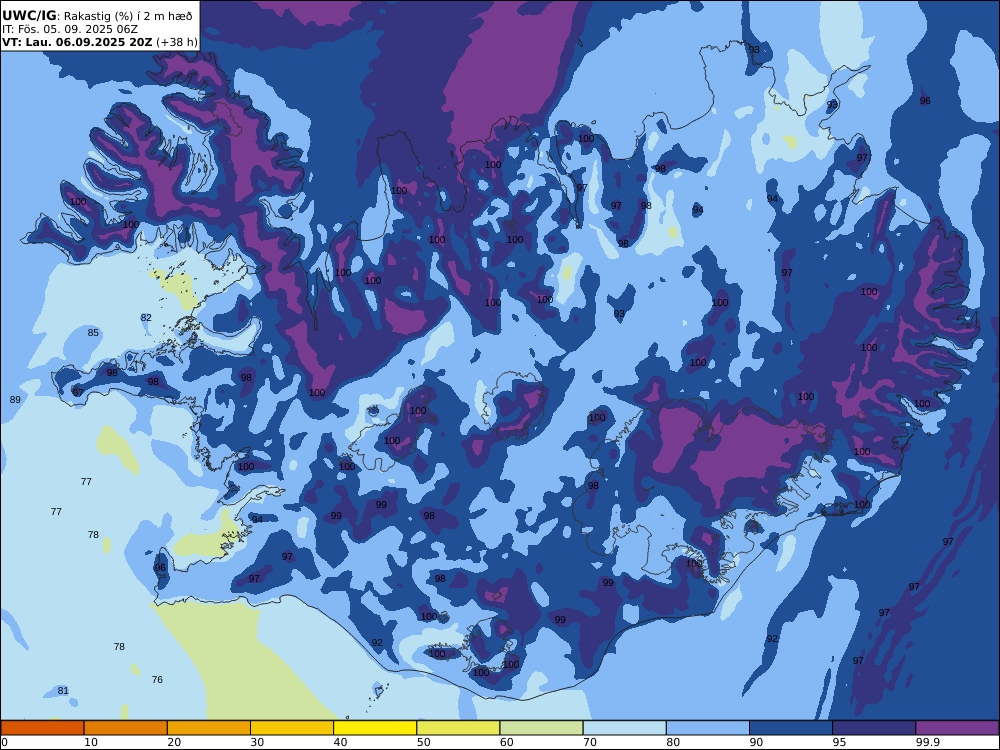Select the bright yellow 40–50 legend swatch
Screen dimensions: 1000x750
click(x=375, y=728)
